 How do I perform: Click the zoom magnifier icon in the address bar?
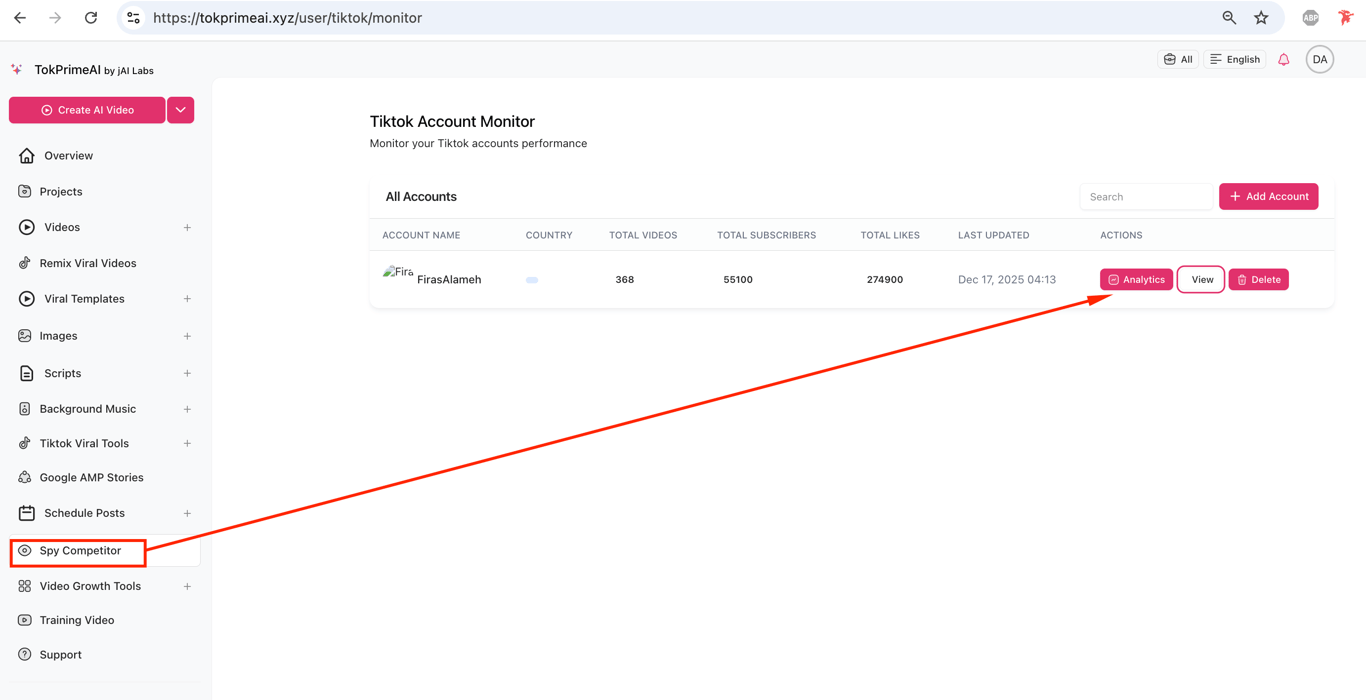(1229, 18)
